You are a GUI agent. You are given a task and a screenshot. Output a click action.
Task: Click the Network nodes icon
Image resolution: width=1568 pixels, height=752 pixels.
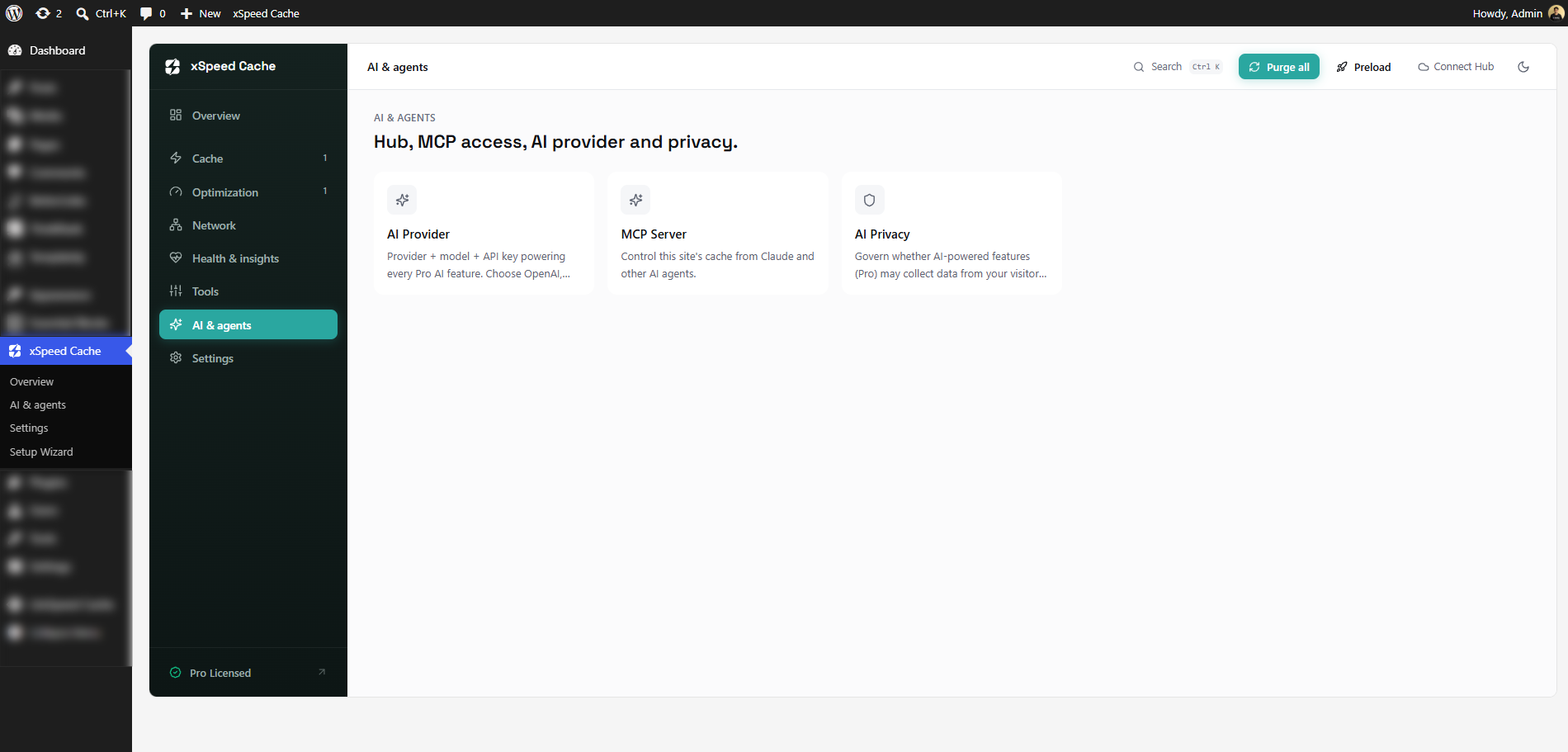click(176, 225)
